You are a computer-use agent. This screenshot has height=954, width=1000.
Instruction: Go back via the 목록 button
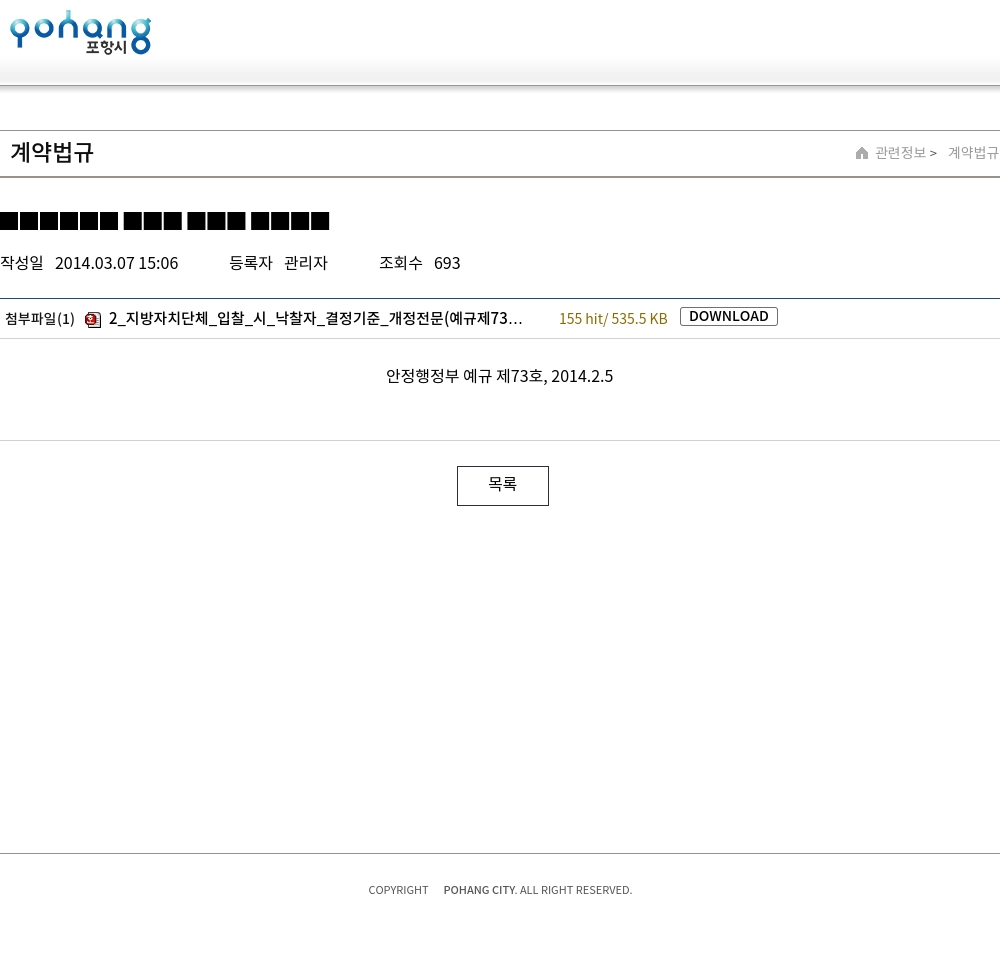point(502,485)
